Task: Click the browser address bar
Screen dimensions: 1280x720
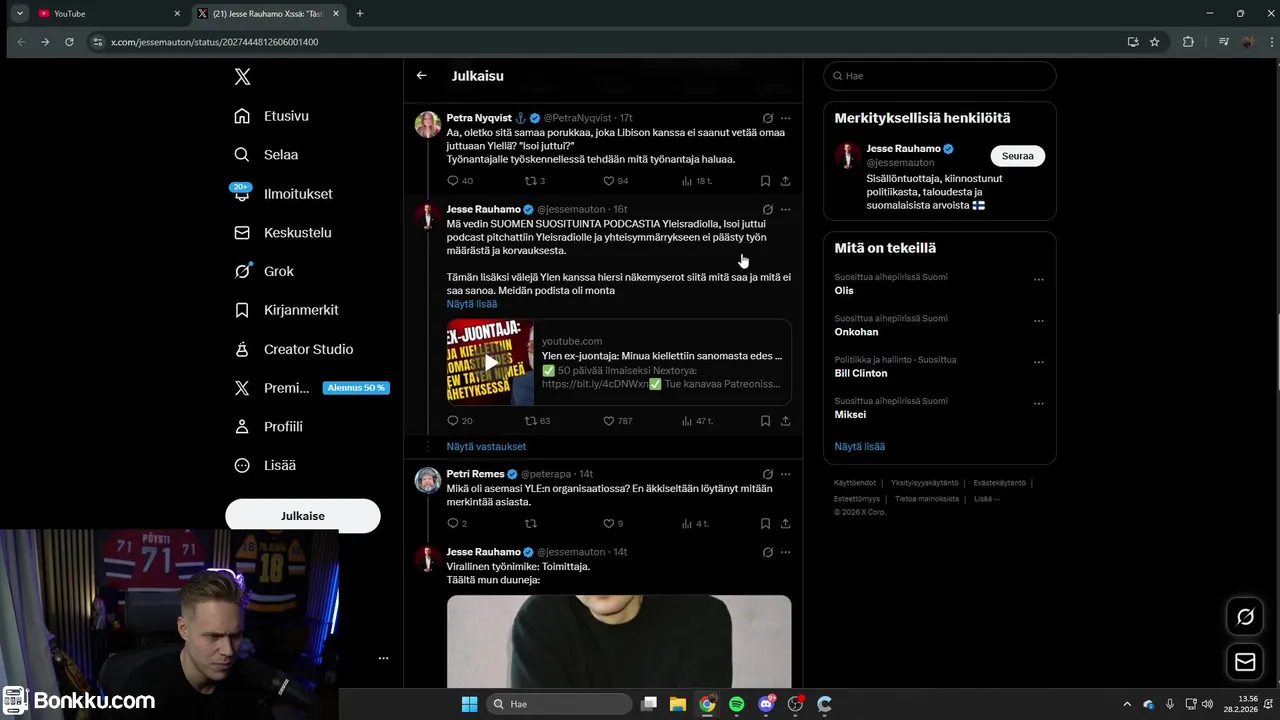Action: [610, 42]
